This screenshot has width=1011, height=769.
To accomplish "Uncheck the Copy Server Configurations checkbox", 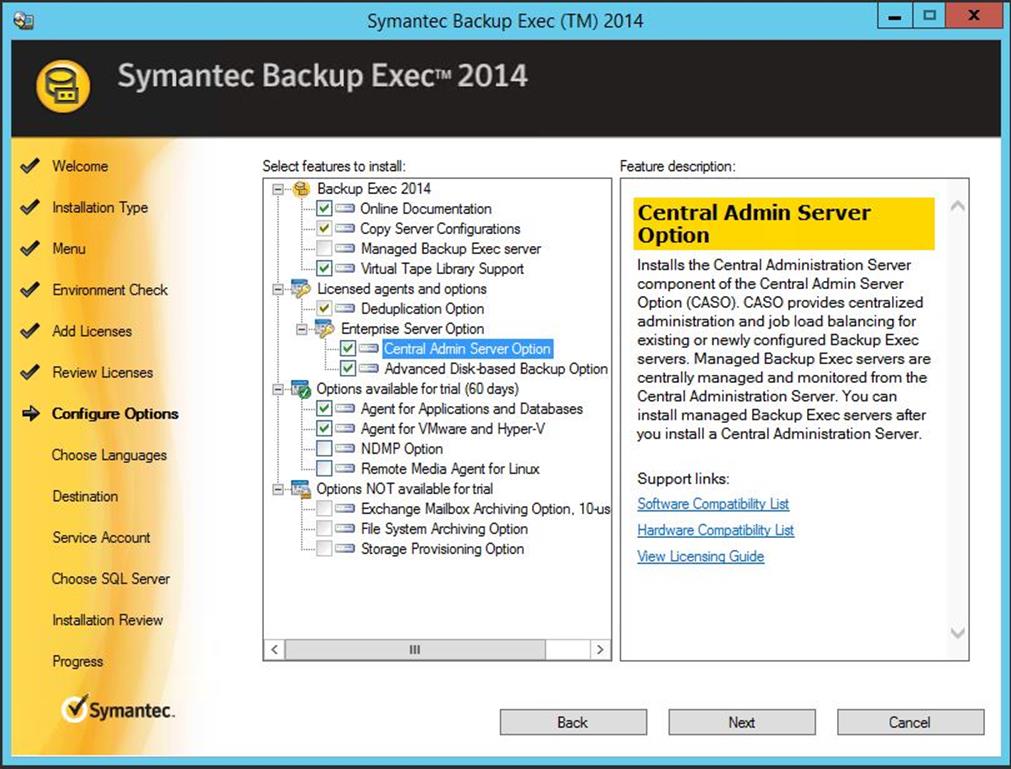I will click(324, 229).
